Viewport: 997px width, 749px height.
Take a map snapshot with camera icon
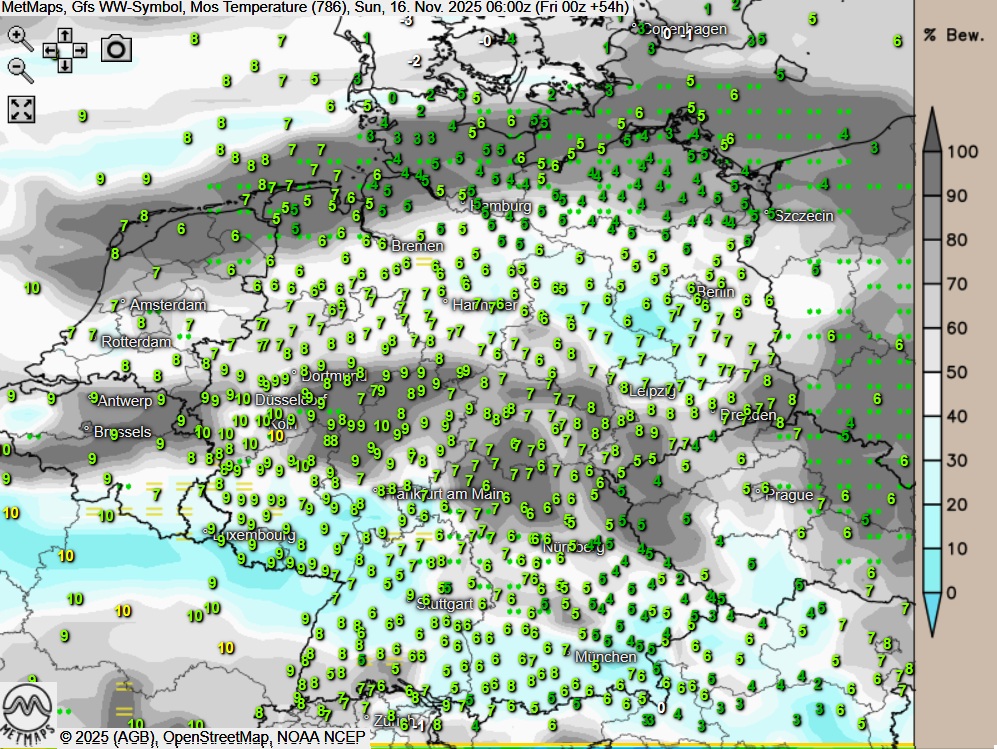[116, 48]
